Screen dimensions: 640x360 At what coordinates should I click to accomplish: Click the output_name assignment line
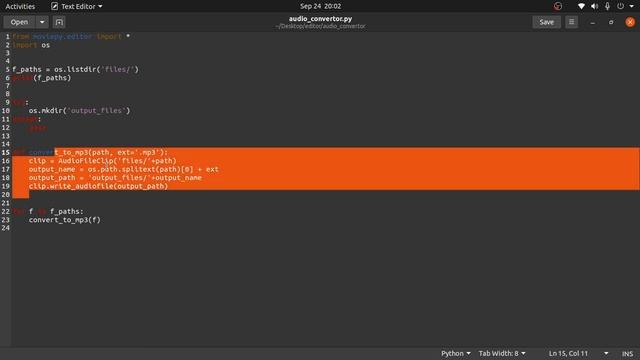(124, 169)
